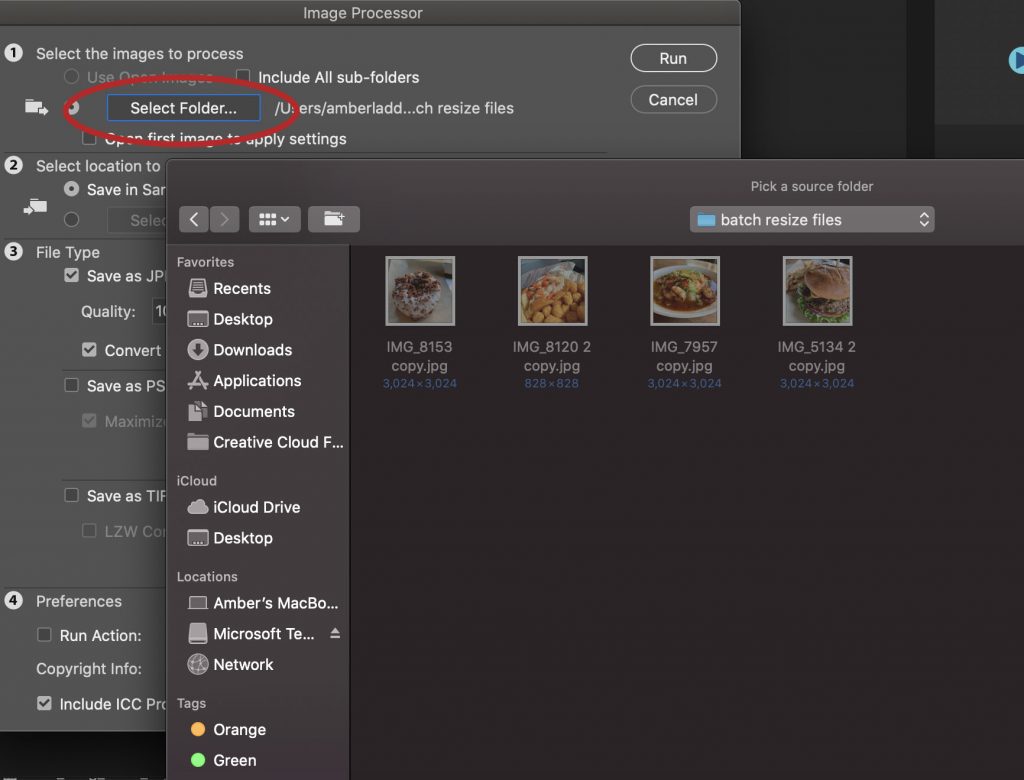
Task: Navigate back using the back arrow
Action: pyautogui.click(x=193, y=219)
